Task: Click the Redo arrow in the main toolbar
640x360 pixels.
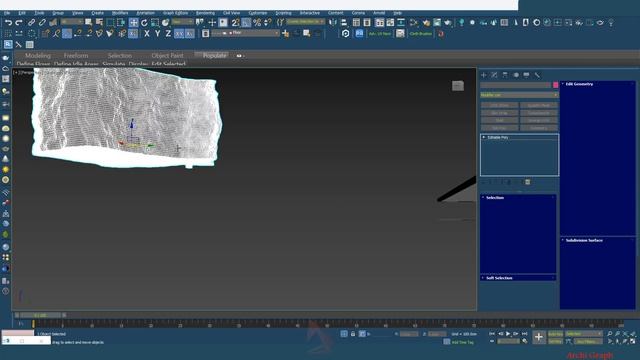Action: click(x=19, y=23)
